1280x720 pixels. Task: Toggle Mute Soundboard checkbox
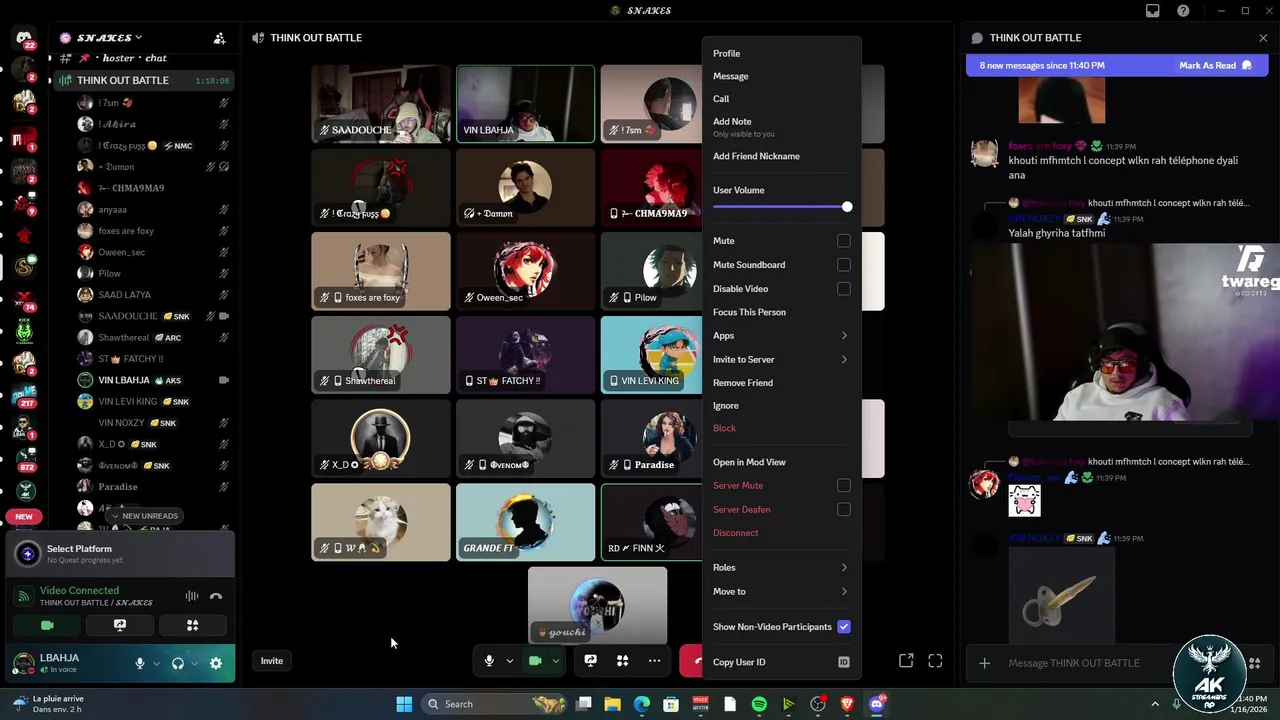(844, 265)
